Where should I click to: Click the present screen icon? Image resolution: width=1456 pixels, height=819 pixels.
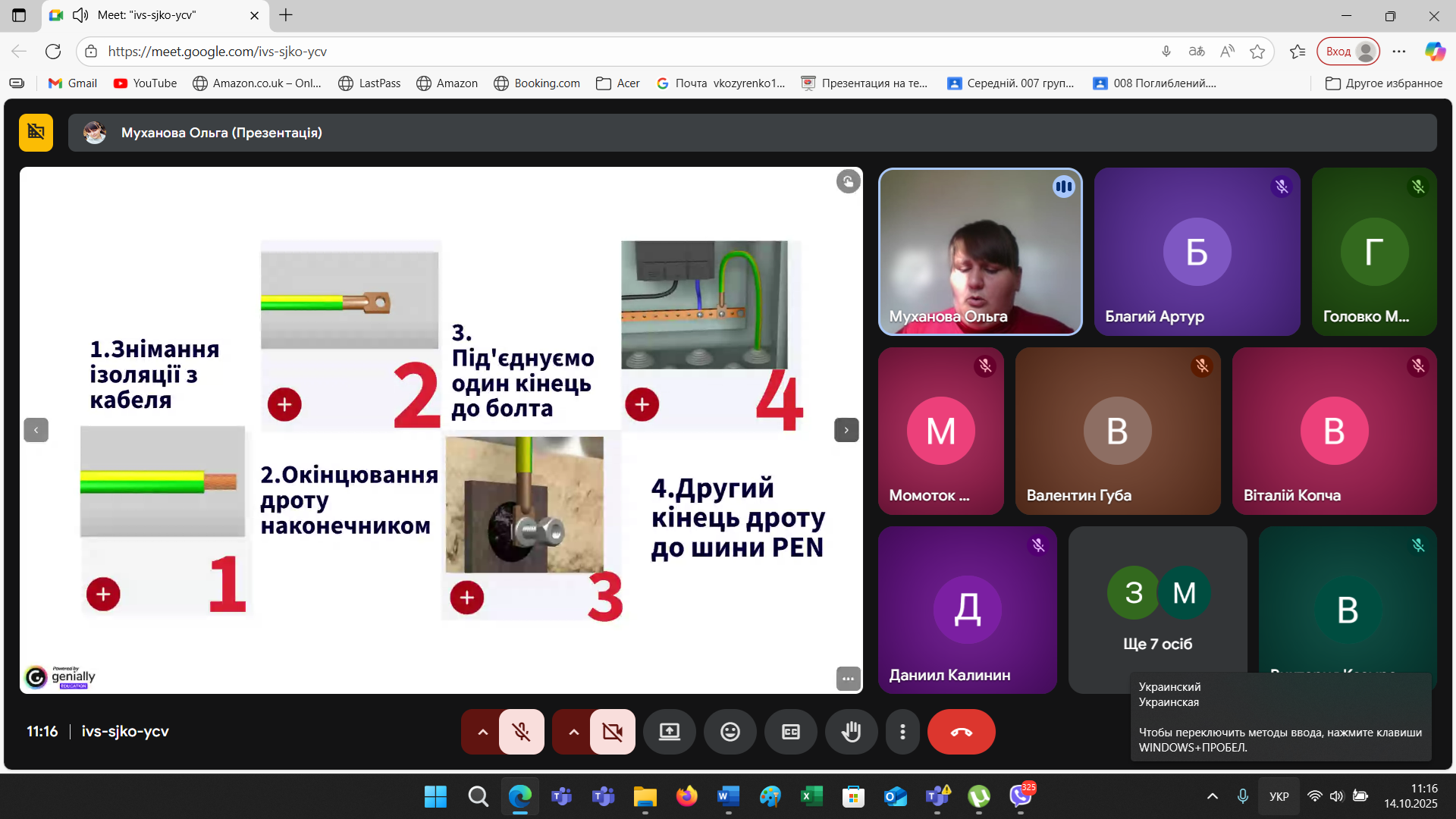coord(669,732)
